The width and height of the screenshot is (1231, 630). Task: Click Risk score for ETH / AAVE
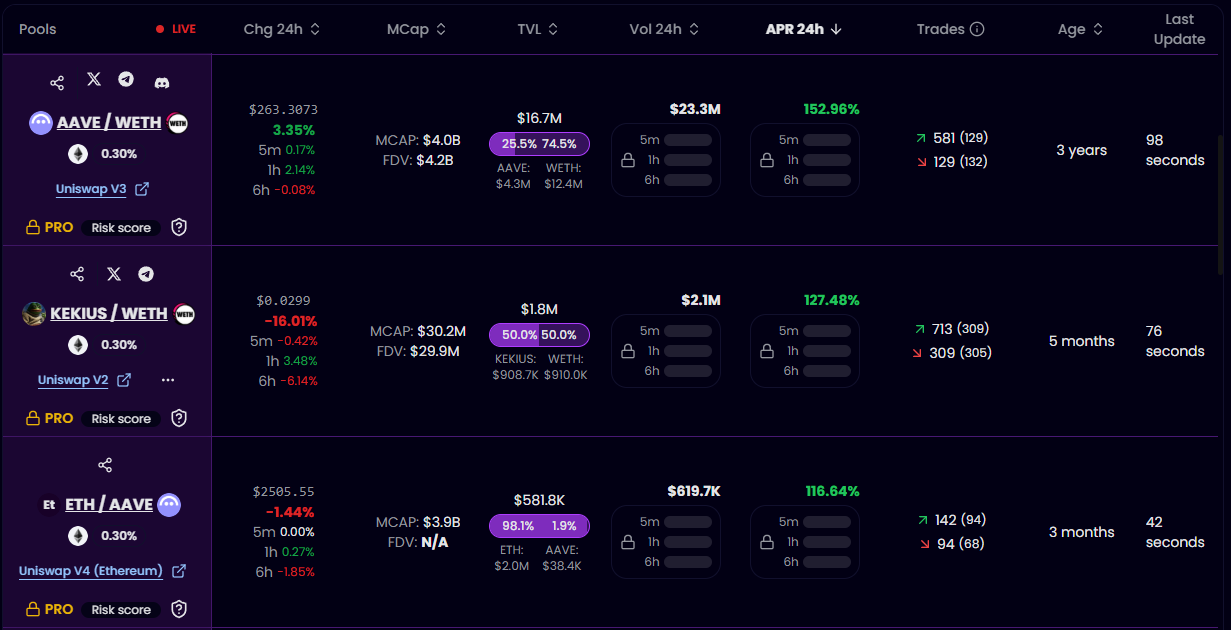coord(121,610)
